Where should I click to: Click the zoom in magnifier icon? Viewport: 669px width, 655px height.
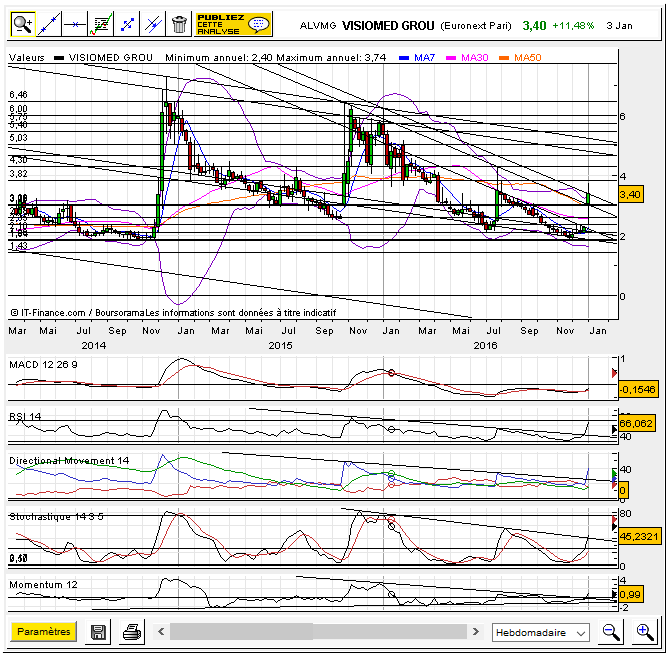(645, 632)
